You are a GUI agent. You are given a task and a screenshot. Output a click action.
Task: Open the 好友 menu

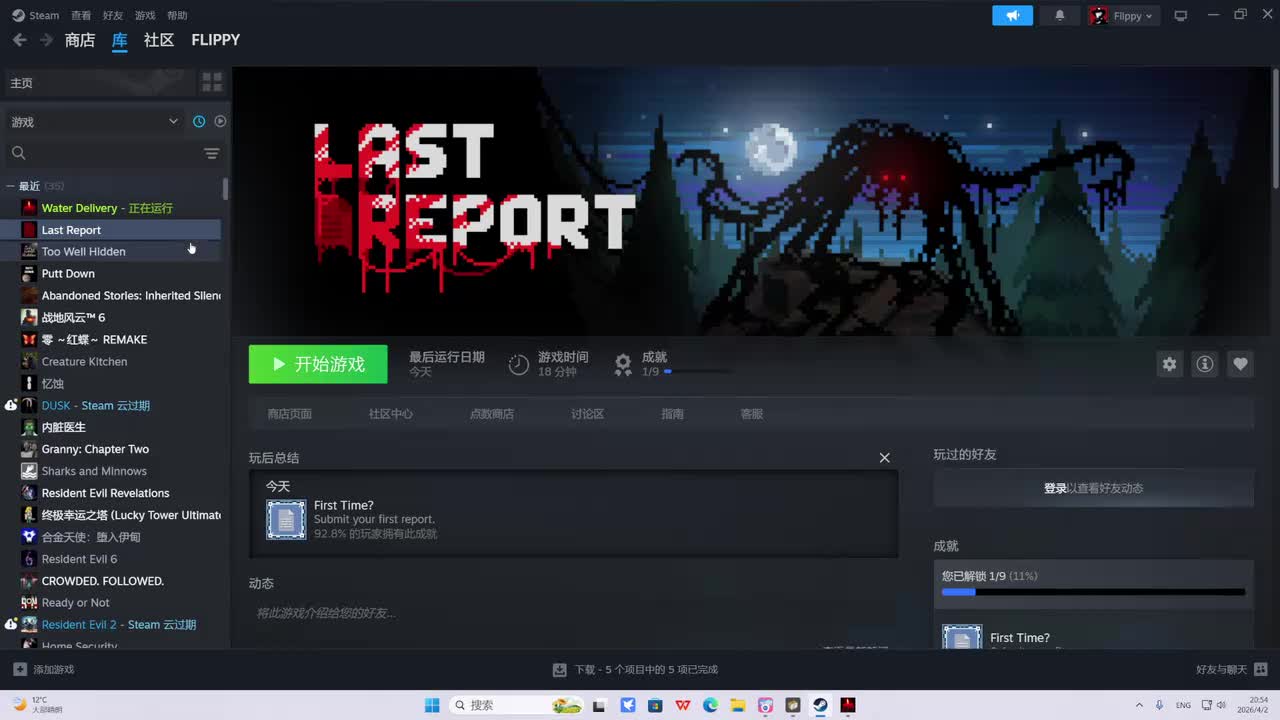pyautogui.click(x=113, y=15)
